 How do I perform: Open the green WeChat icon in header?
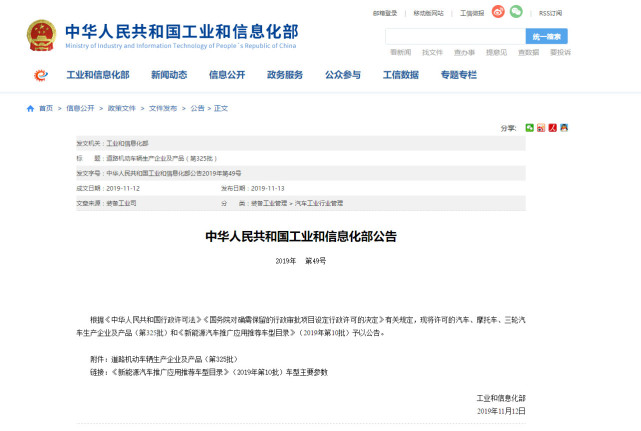click(516, 11)
